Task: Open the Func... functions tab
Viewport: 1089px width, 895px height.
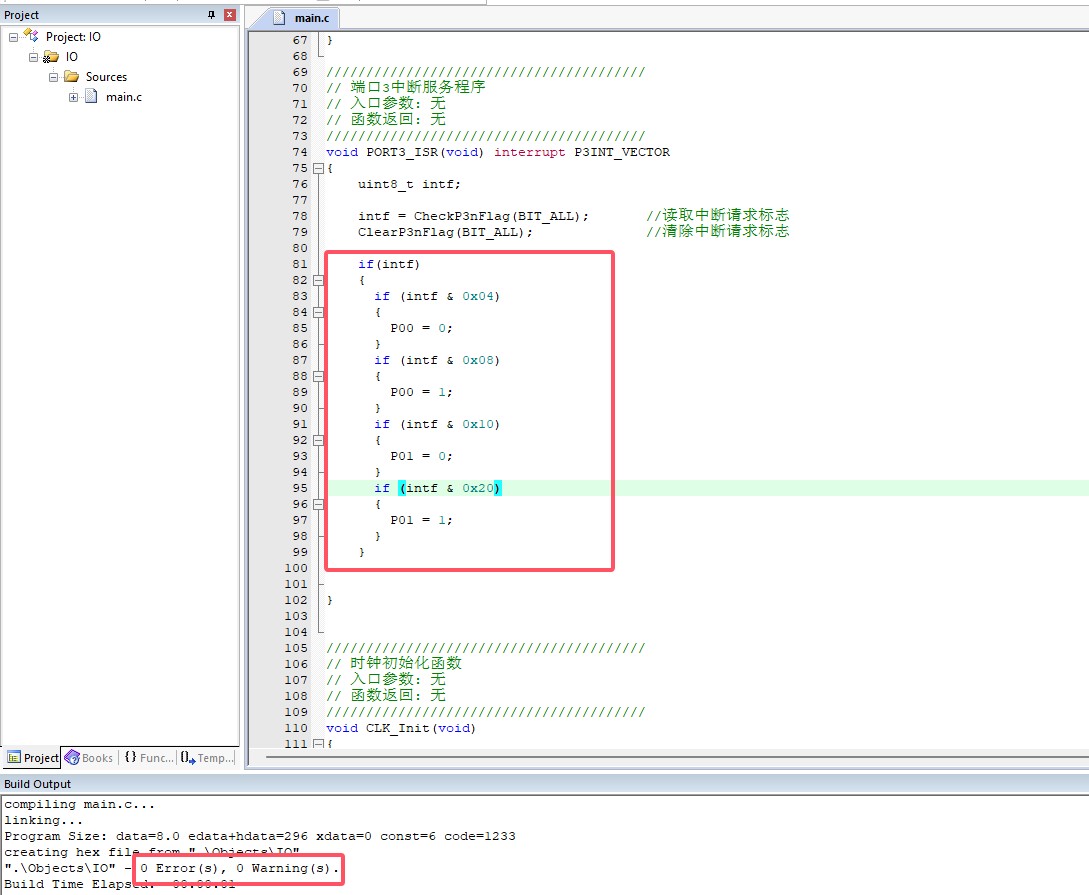Action: tap(149, 758)
